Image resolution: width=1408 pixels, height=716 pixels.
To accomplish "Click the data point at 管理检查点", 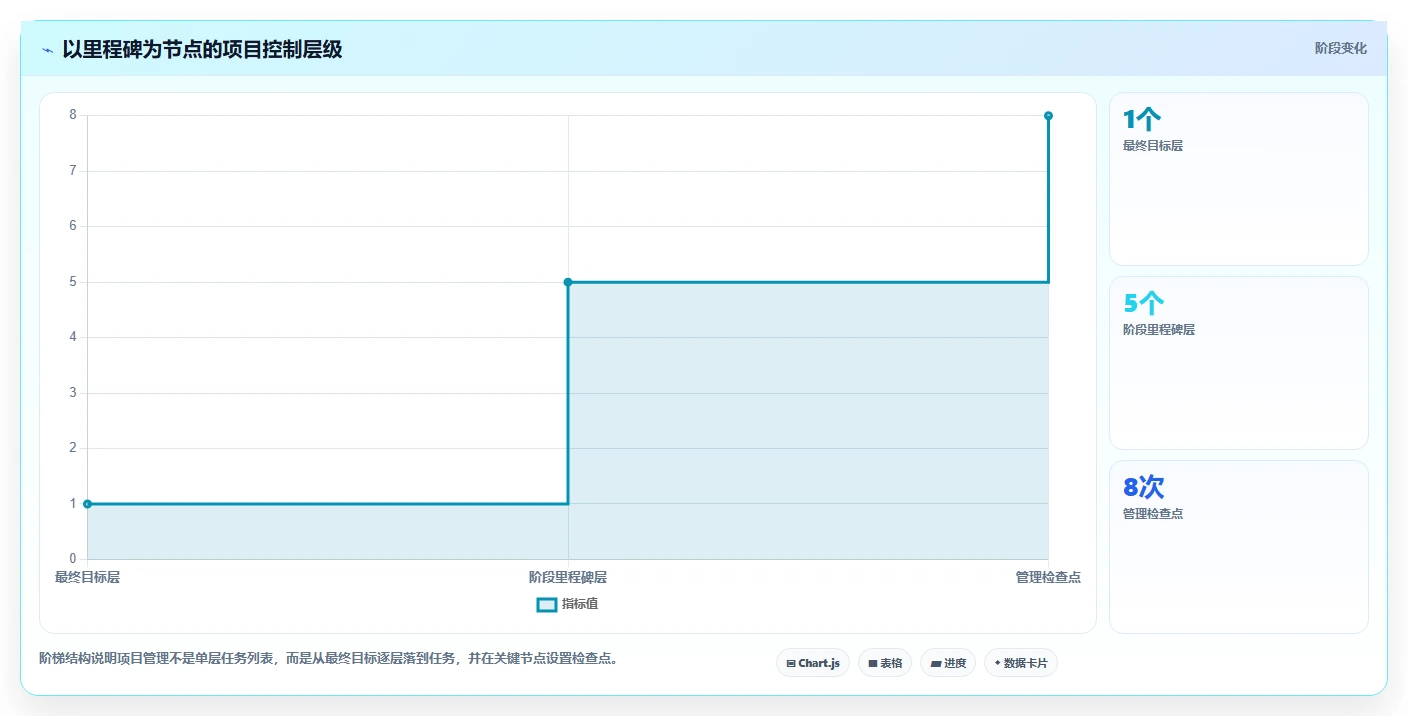I will coord(1048,116).
